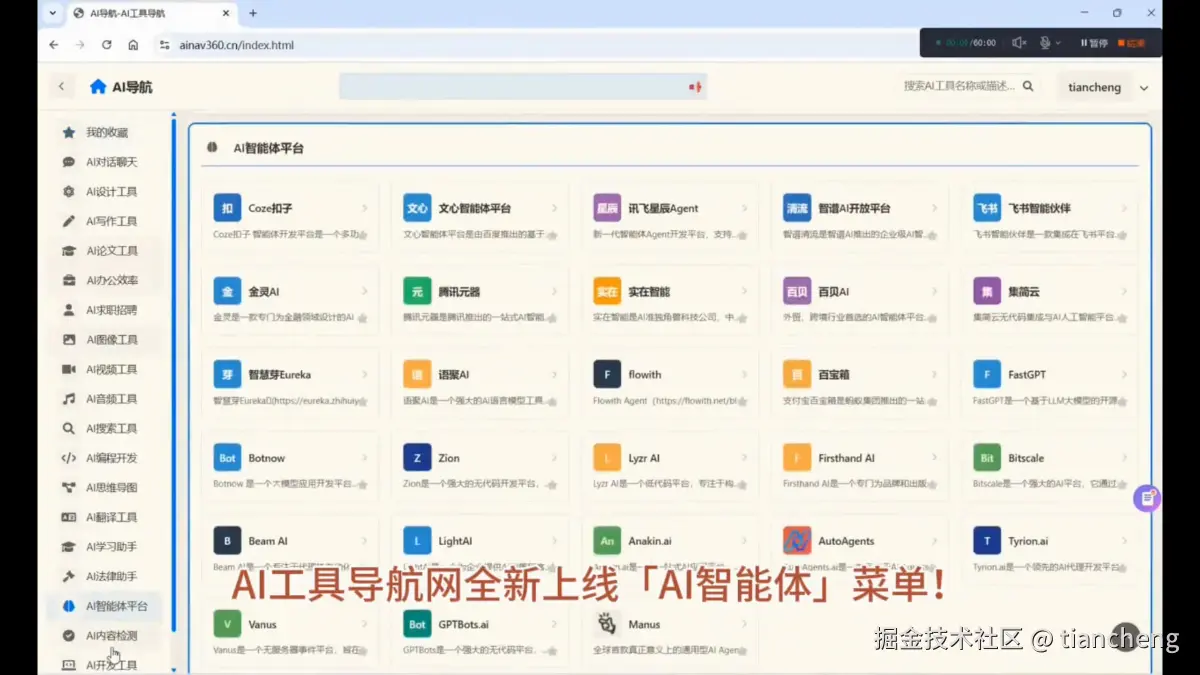
Task: Select the 我的收藏 star icon in sidebar
Action: coord(68,131)
